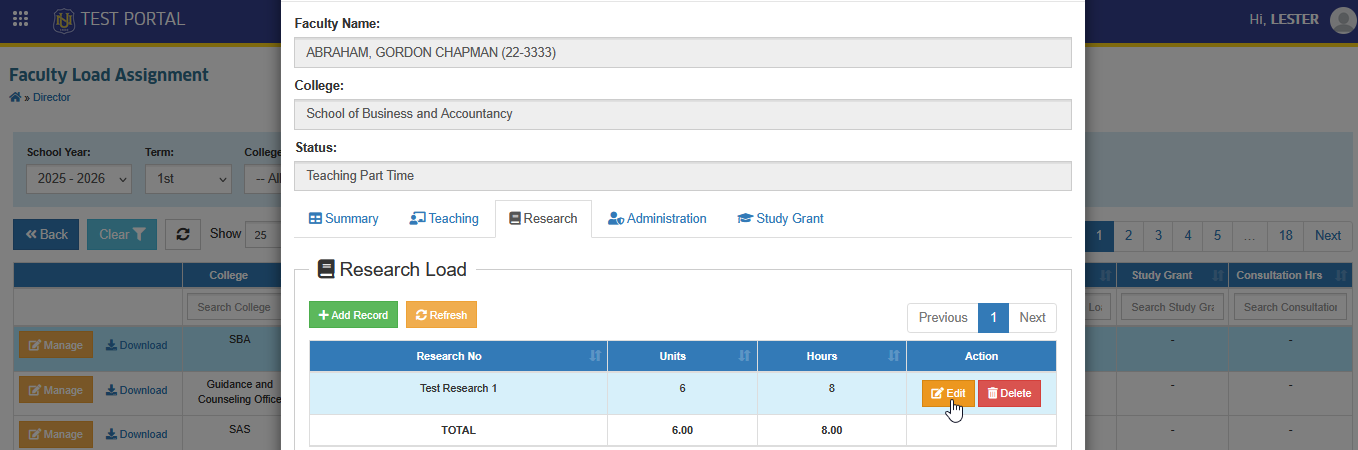The image size is (1358, 450).
Task: Switch to the Administration tab
Action: [x=657, y=218]
